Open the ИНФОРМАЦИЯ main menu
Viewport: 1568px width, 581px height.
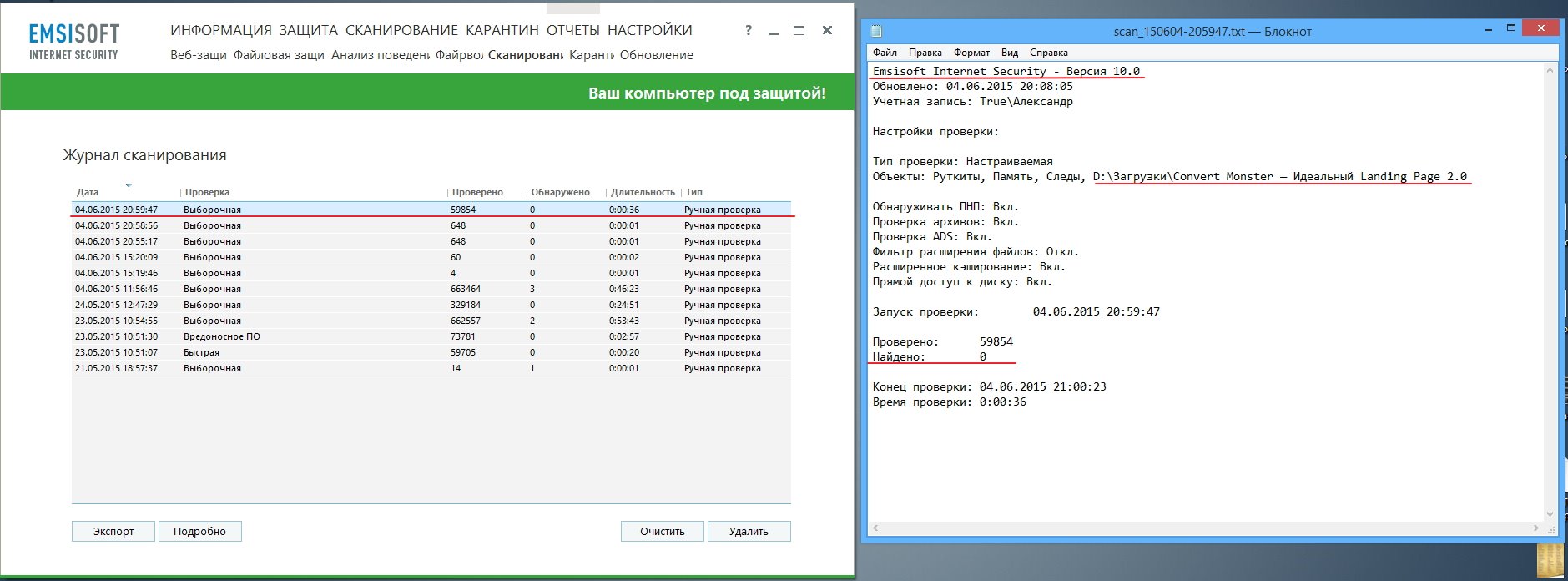click(221, 30)
